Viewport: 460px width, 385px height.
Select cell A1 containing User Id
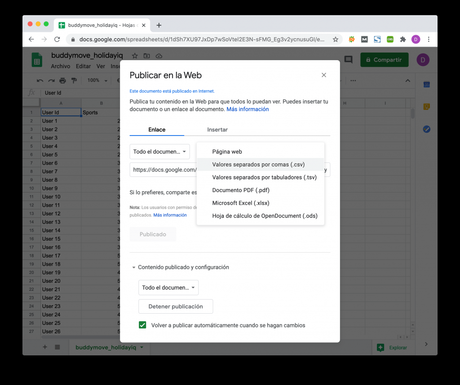61,112
